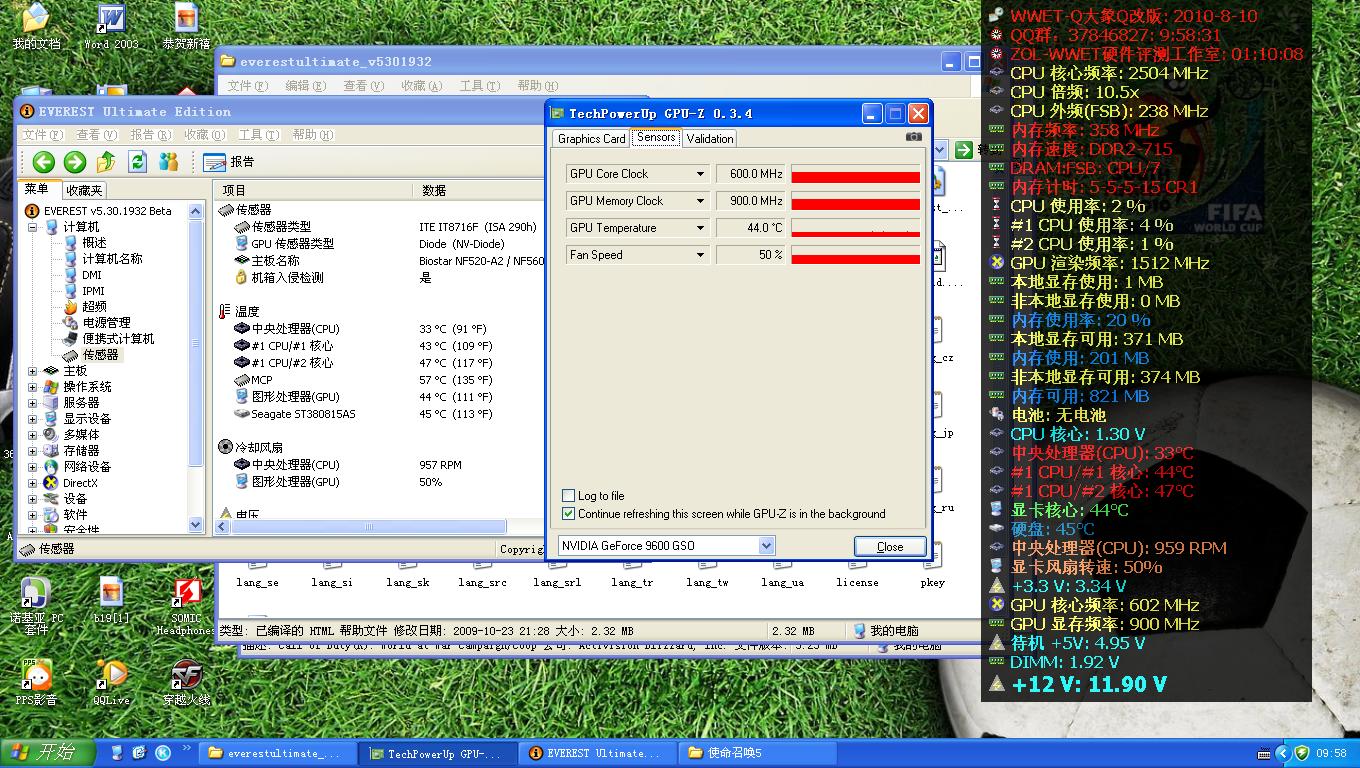Select Sensors tab in GPU-Z
1360x768 pixels.
pyautogui.click(x=656, y=138)
